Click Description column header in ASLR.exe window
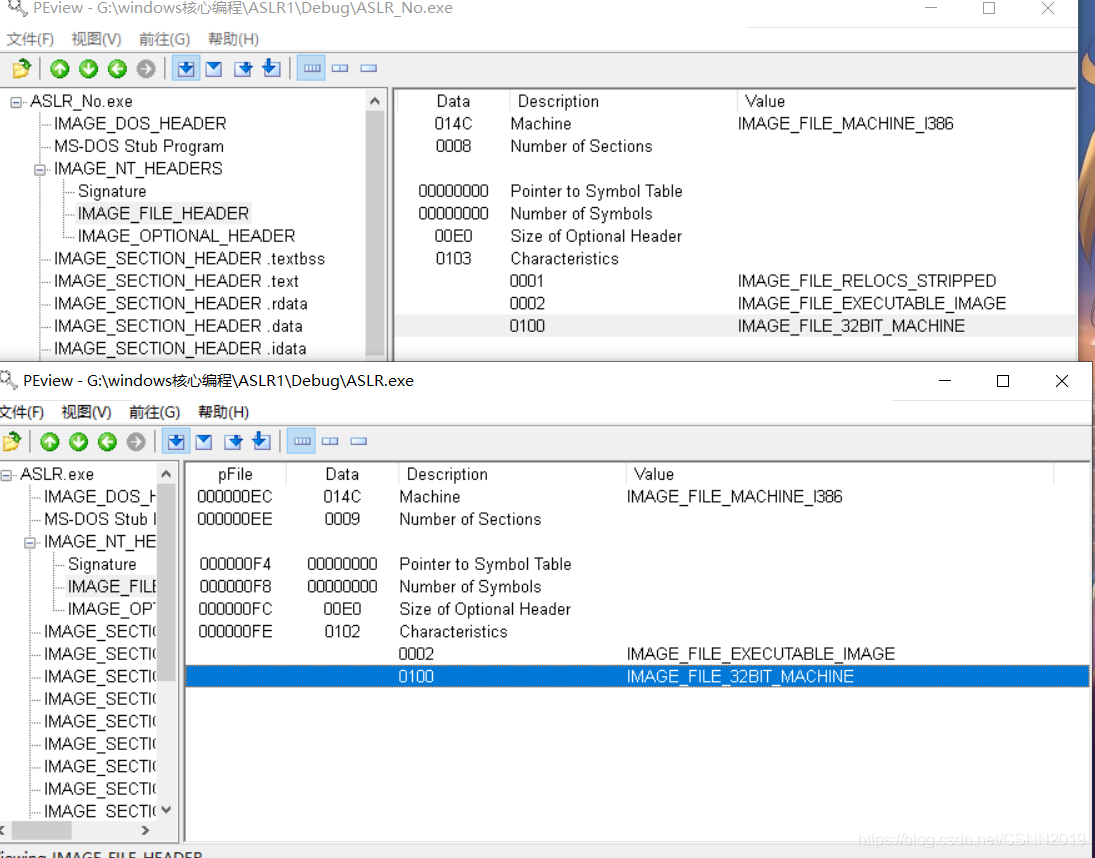Image resolution: width=1095 pixels, height=858 pixels. click(x=512, y=475)
